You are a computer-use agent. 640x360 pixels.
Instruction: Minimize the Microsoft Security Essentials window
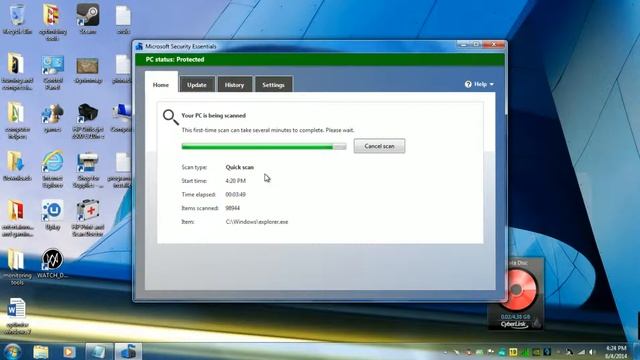[463, 44]
